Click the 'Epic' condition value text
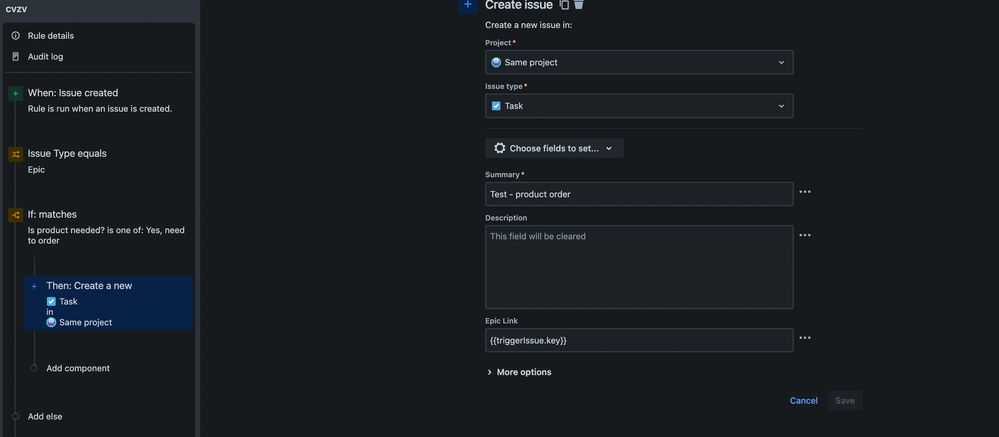 (36, 170)
